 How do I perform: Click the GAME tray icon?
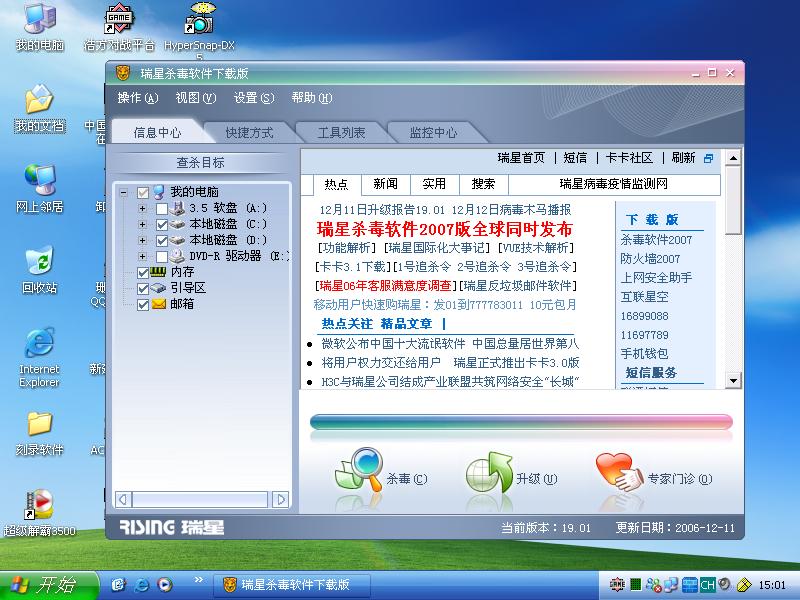pyautogui.click(x=617, y=584)
